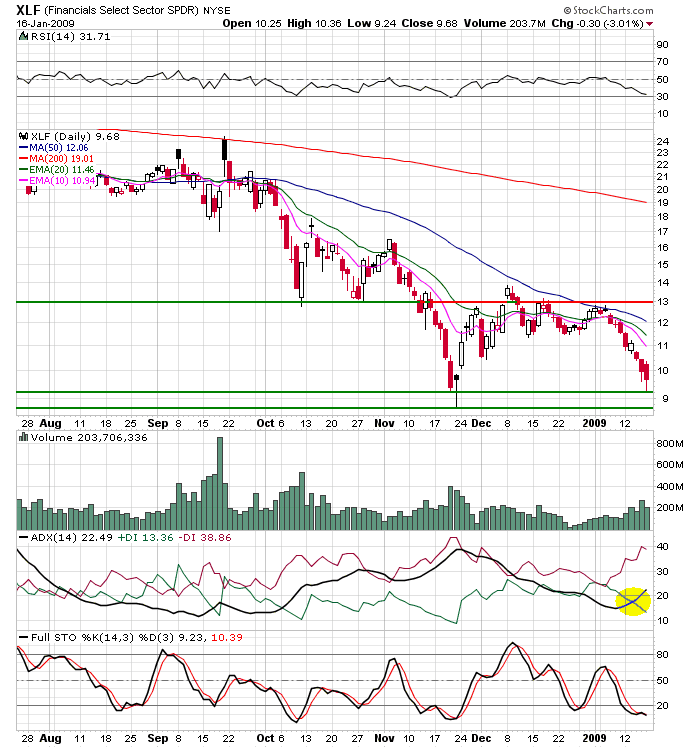Select the Open 10.25 value
The width and height of the screenshot is (700, 748).
(x=252, y=23)
